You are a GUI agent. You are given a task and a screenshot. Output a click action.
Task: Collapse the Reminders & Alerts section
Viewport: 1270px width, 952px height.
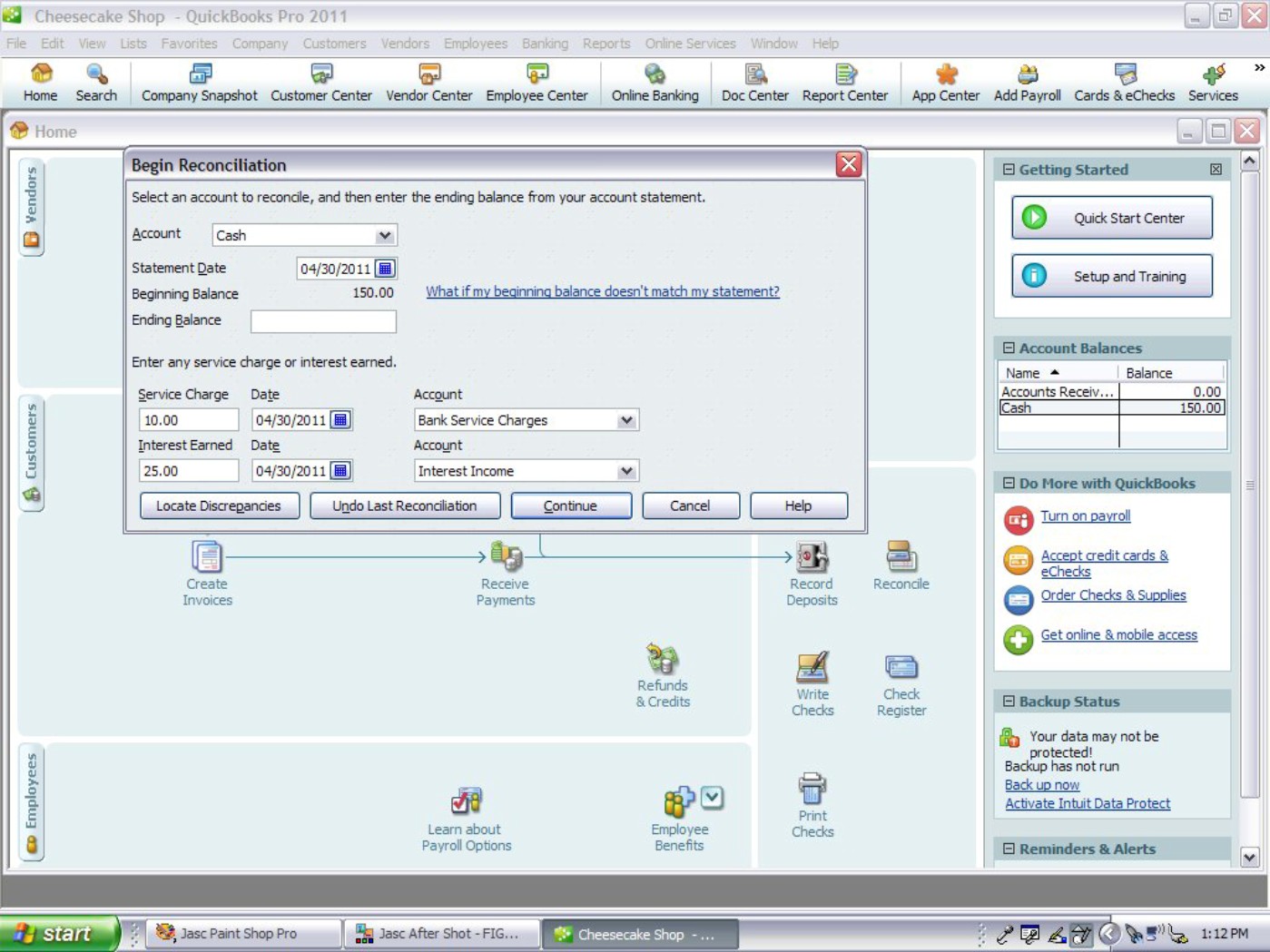(1009, 849)
